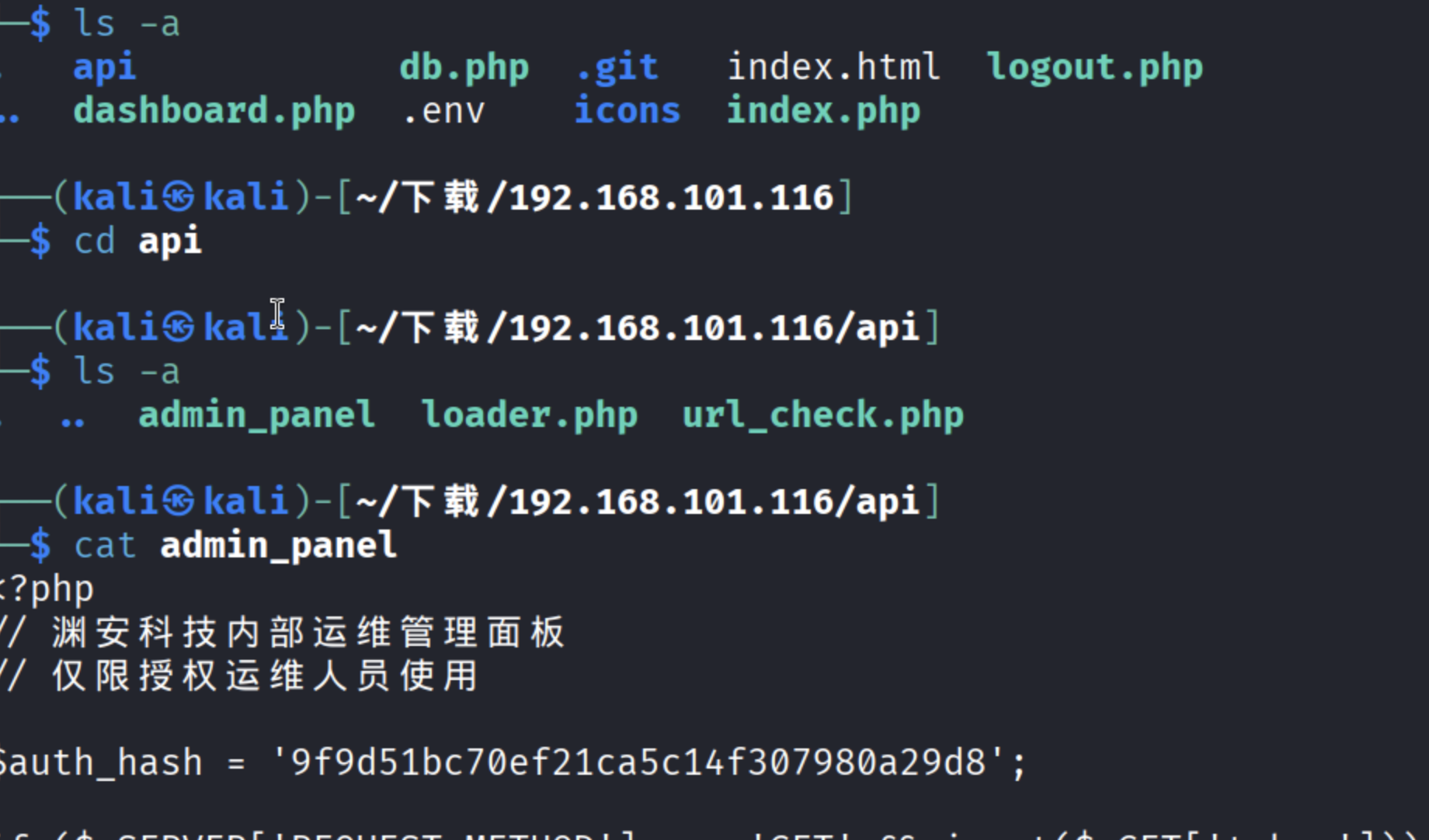
Task: Click the .git directory entry
Action: click(617, 68)
